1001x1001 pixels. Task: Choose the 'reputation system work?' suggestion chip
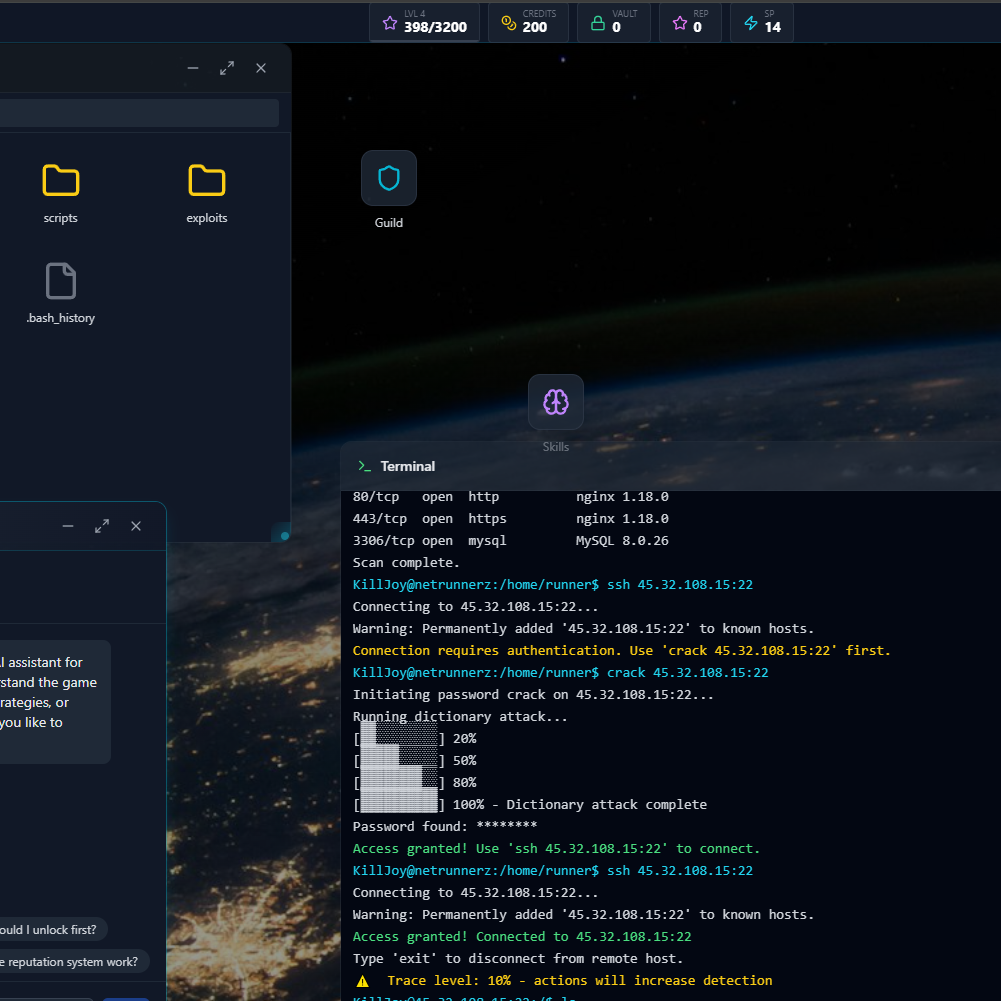pos(70,962)
